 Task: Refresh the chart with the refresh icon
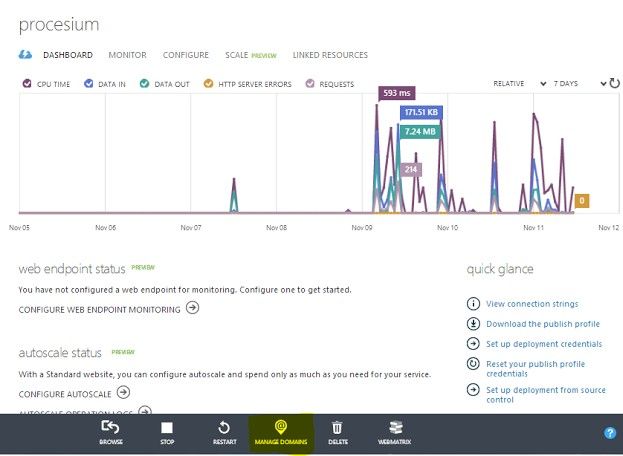coord(614,84)
